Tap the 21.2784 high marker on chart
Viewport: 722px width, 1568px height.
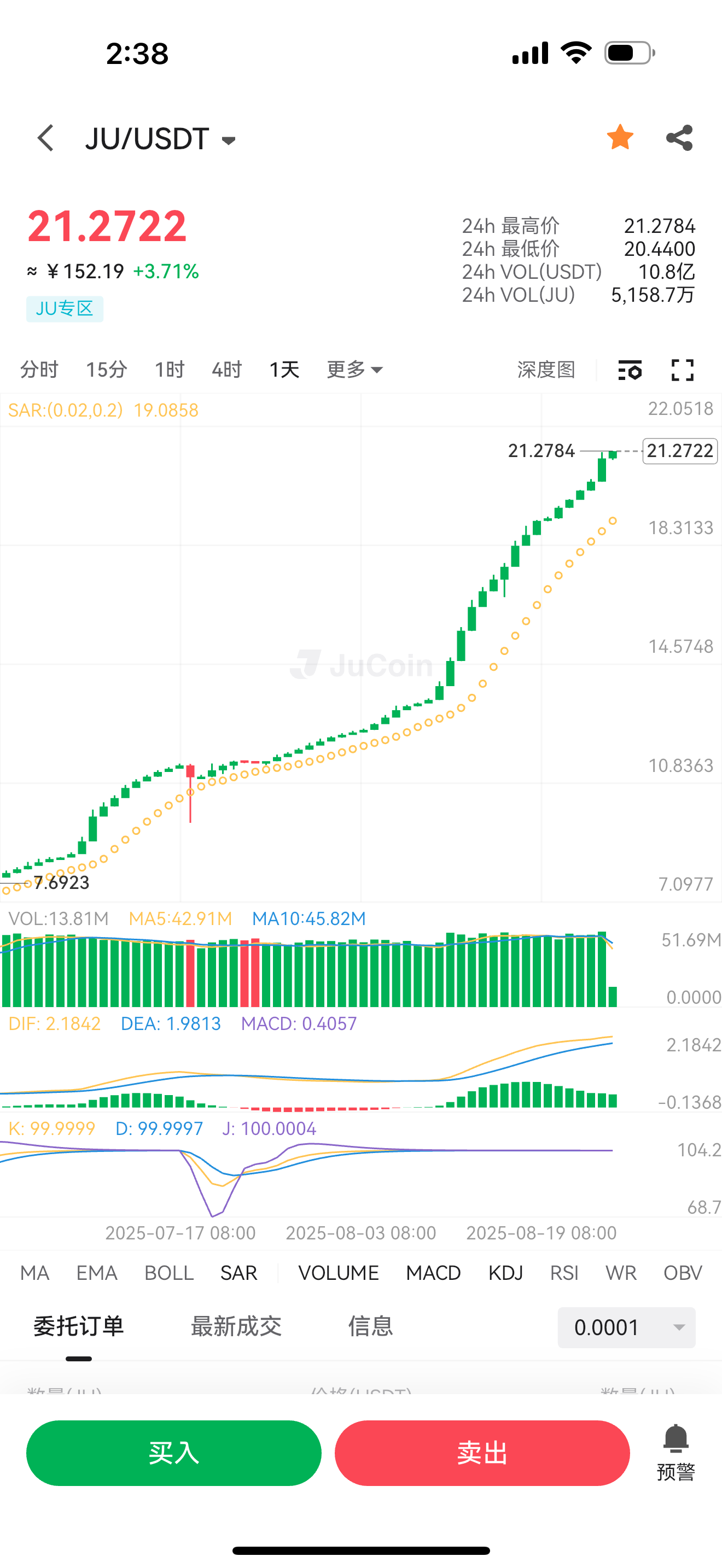pos(541,451)
